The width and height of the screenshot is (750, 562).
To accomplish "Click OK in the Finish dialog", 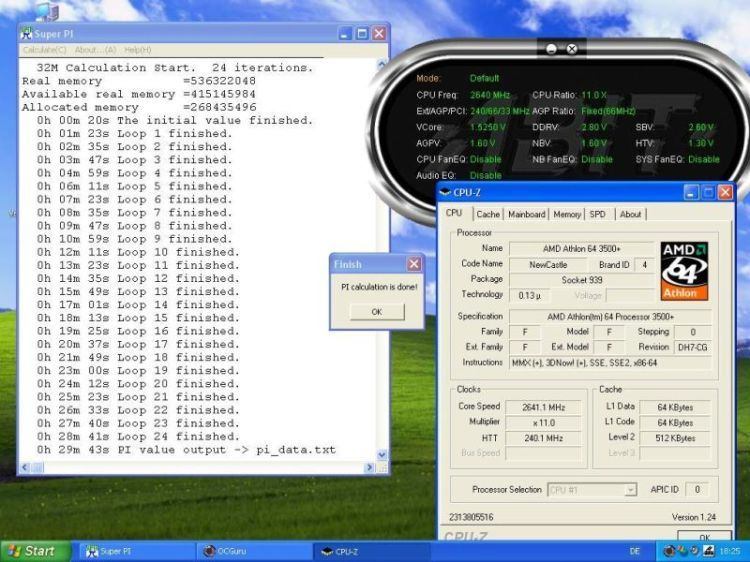I will click(x=377, y=312).
